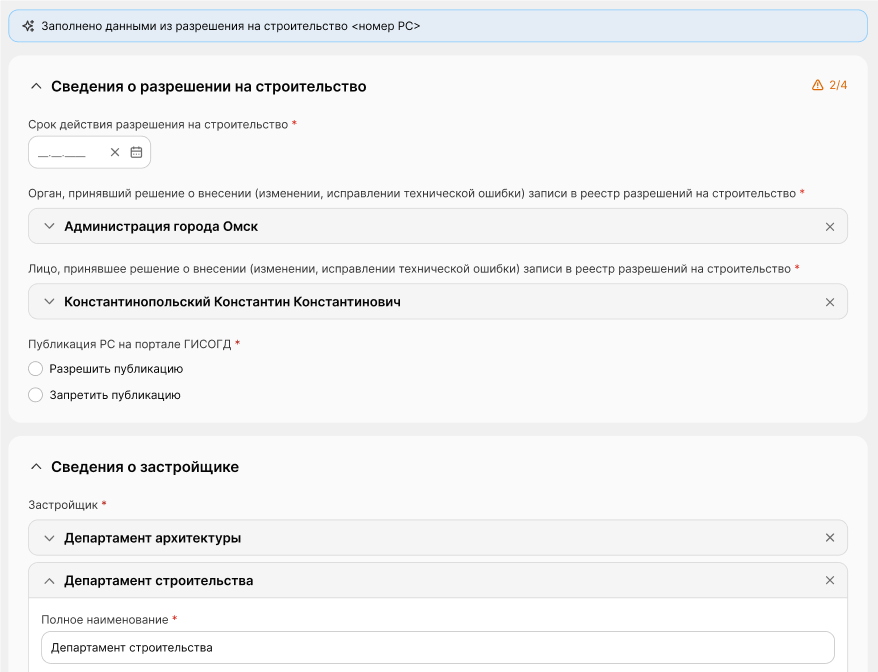The height and width of the screenshot is (672, 878).
Task: Collapse the Сведения о разрешении на строительство section
Action: 36,86
